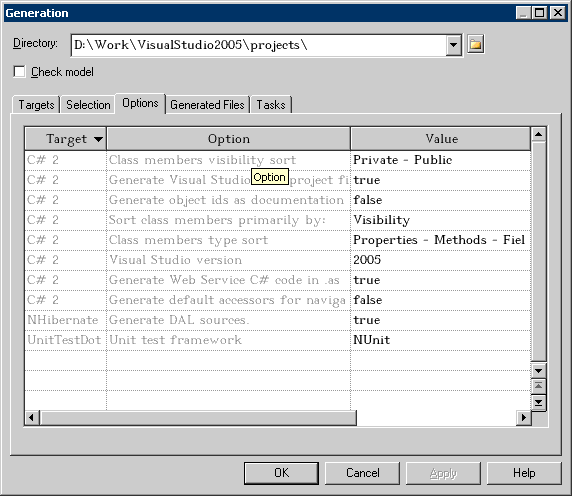Open the Selection tab
This screenshot has width=572, height=496.
[x=88, y=105]
